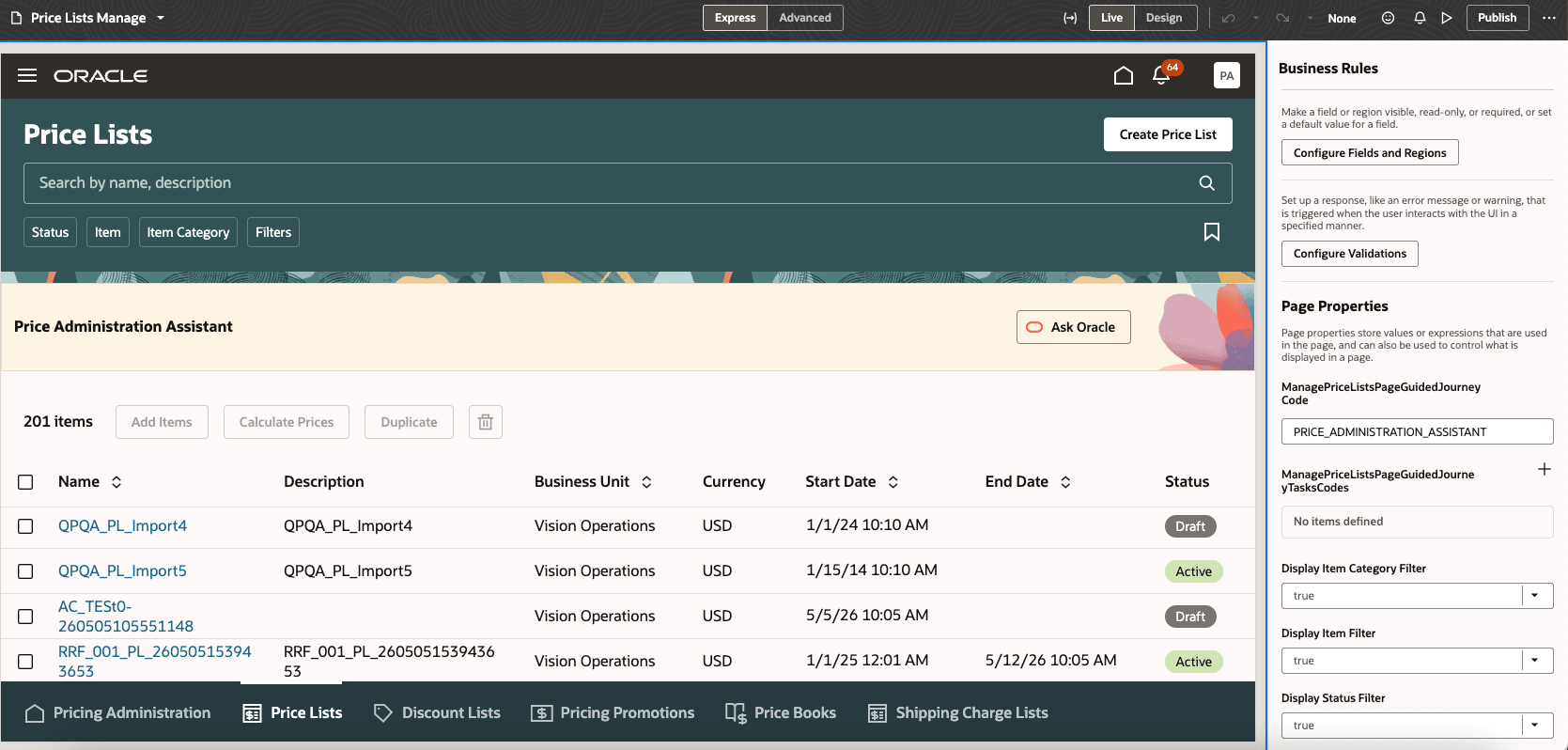Open the Pricing Promotions tab

click(613, 713)
